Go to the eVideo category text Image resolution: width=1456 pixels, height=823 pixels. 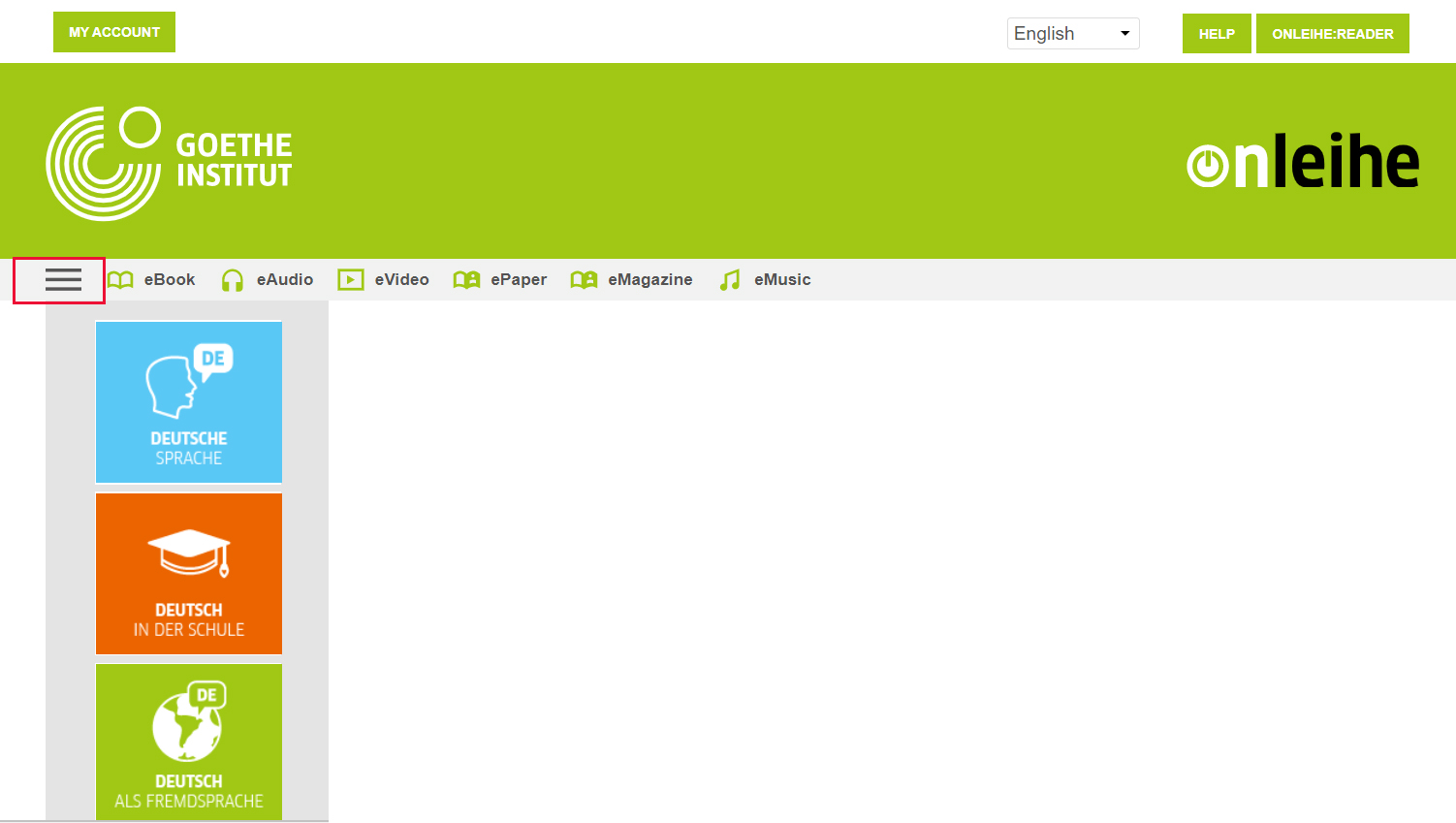(401, 279)
